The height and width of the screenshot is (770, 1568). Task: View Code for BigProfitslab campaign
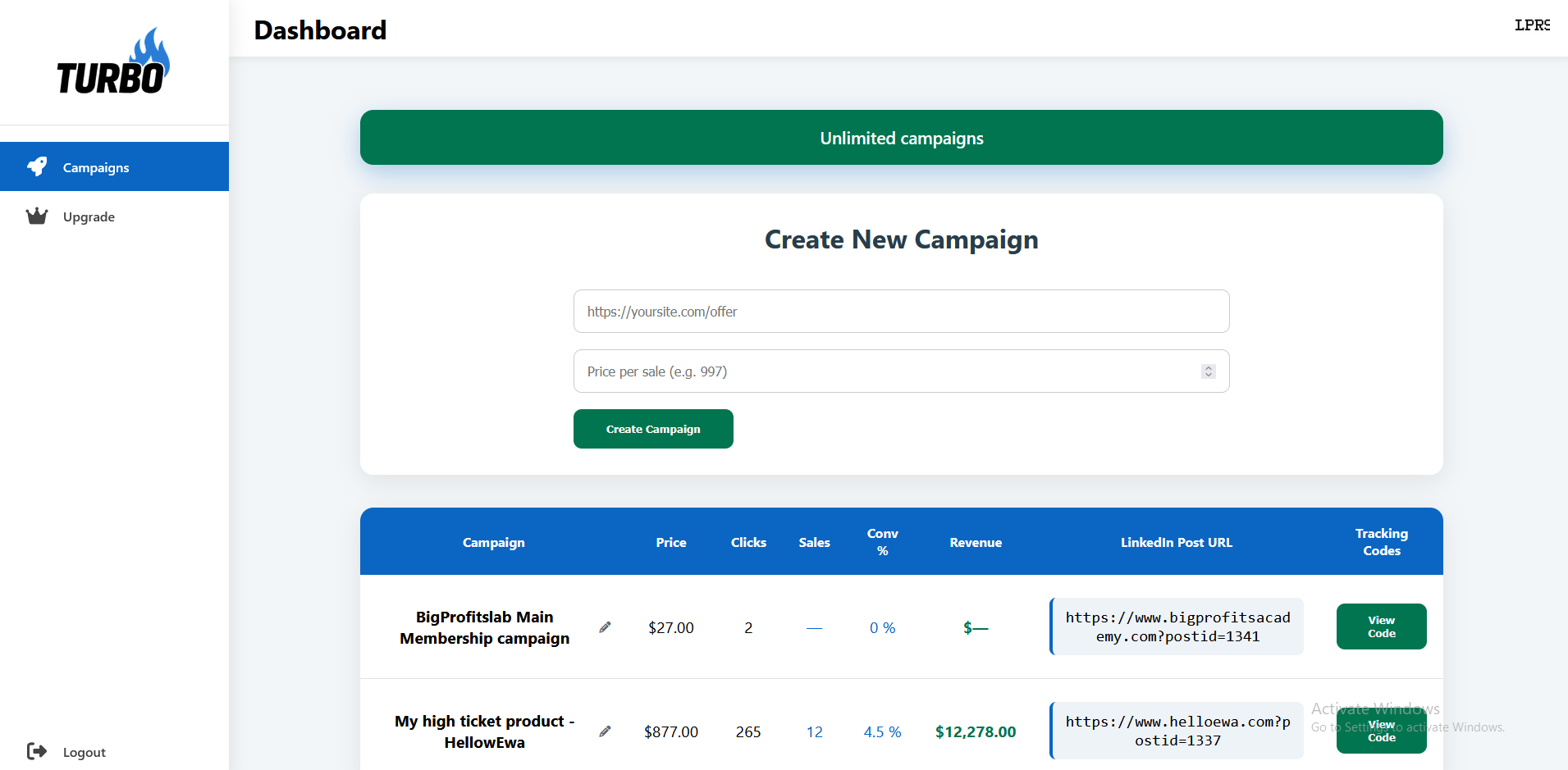(x=1381, y=626)
